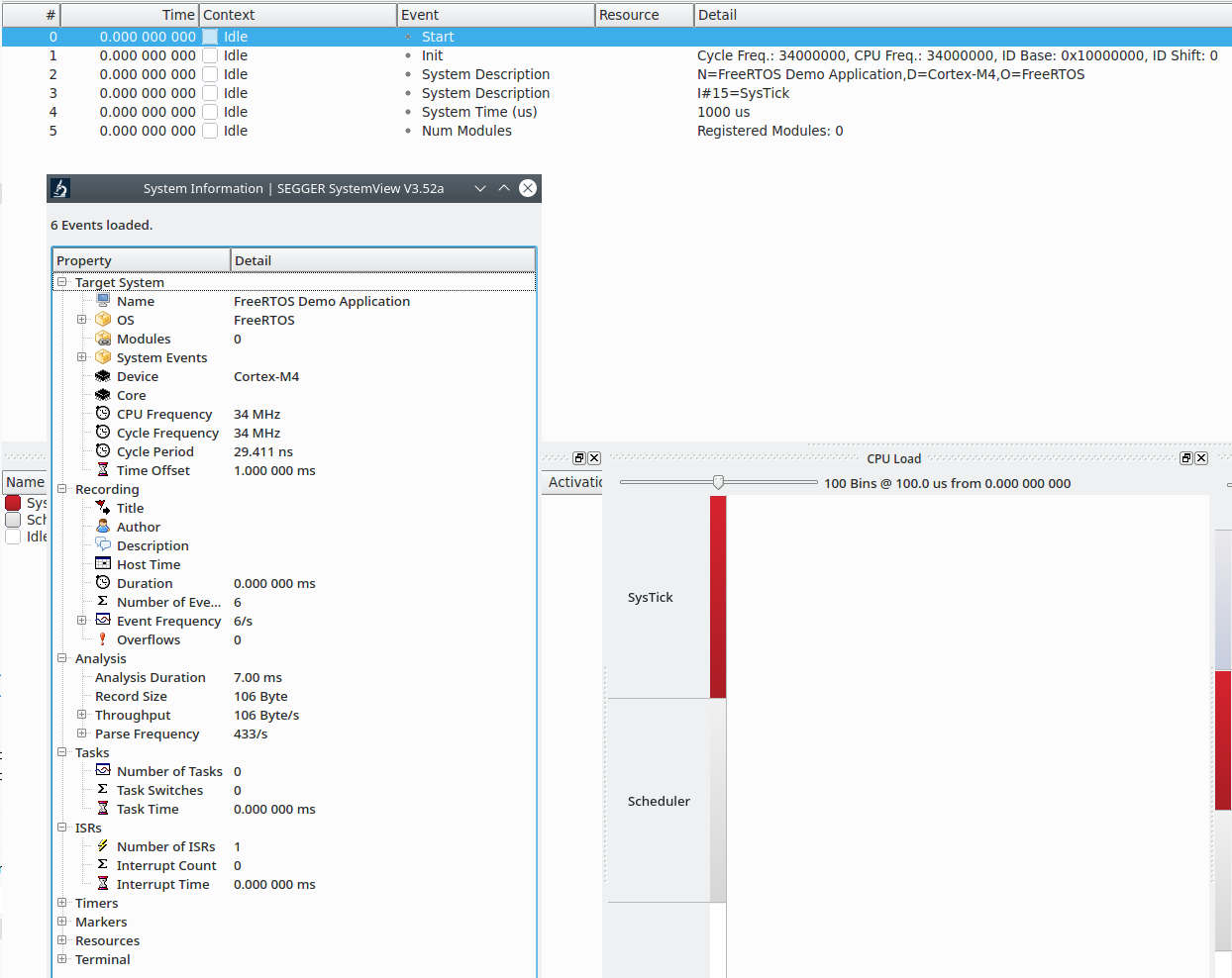
Task: Click the Number of ISRs lightning icon
Action: 103,846
